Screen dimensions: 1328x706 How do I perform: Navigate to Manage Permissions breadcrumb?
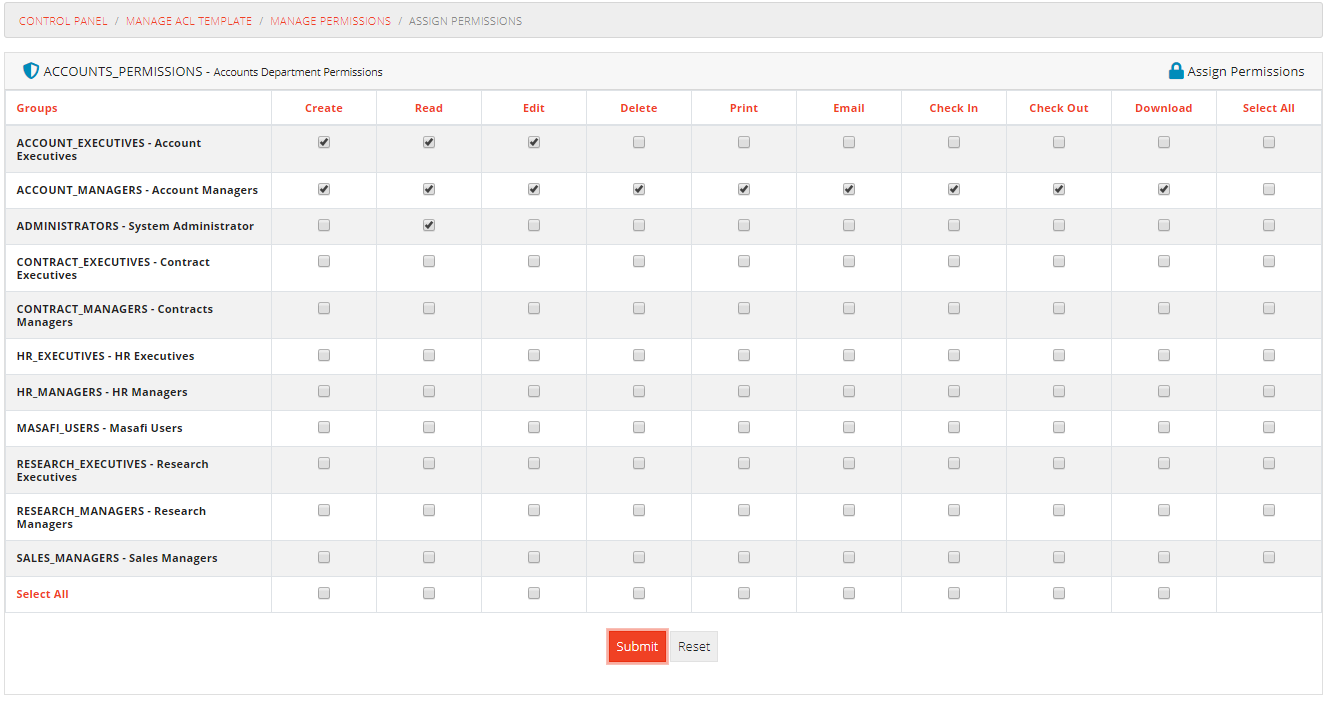point(331,21)
